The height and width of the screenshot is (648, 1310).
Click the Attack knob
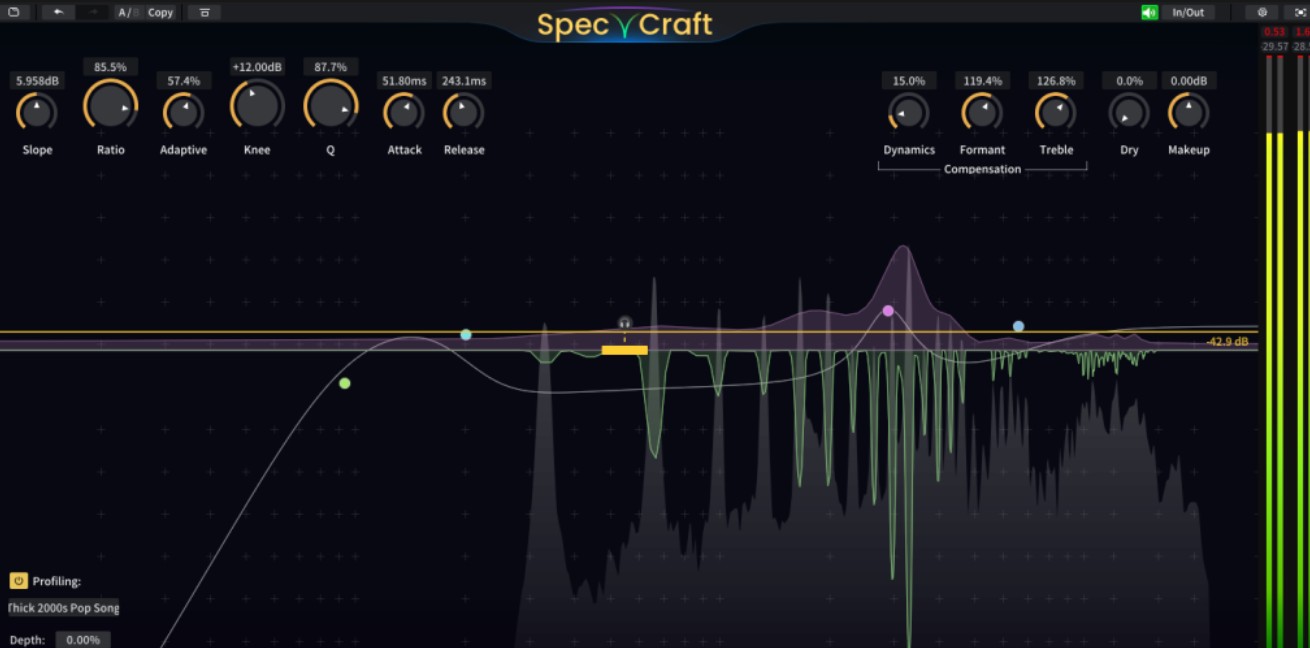pyautogui.click(x=404, y=112)
